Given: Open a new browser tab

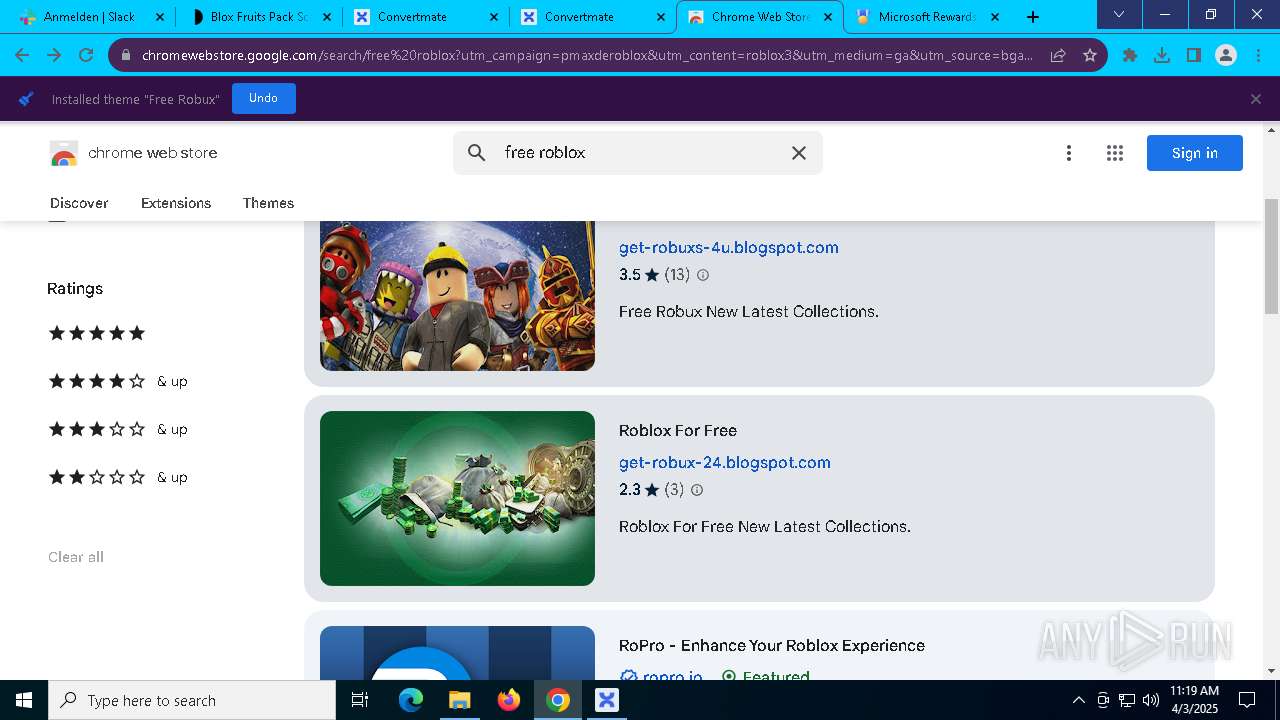Looking at the screenshot, I should 1033,16.
